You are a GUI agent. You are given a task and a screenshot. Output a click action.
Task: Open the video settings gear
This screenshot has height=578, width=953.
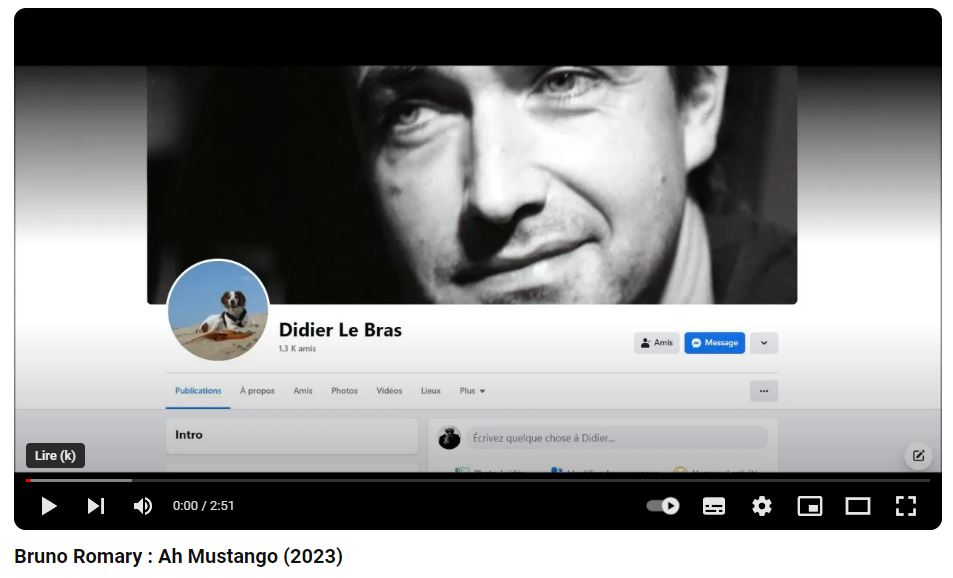pos(762,506)
